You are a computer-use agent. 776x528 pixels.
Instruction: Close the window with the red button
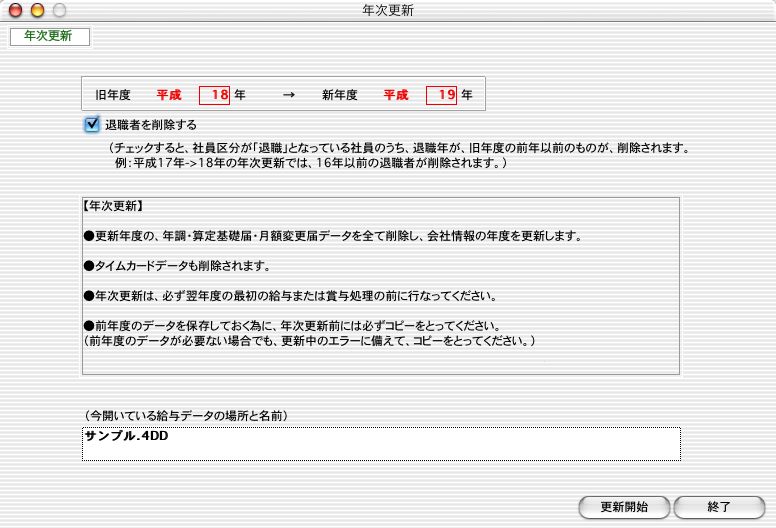point(15,10)
